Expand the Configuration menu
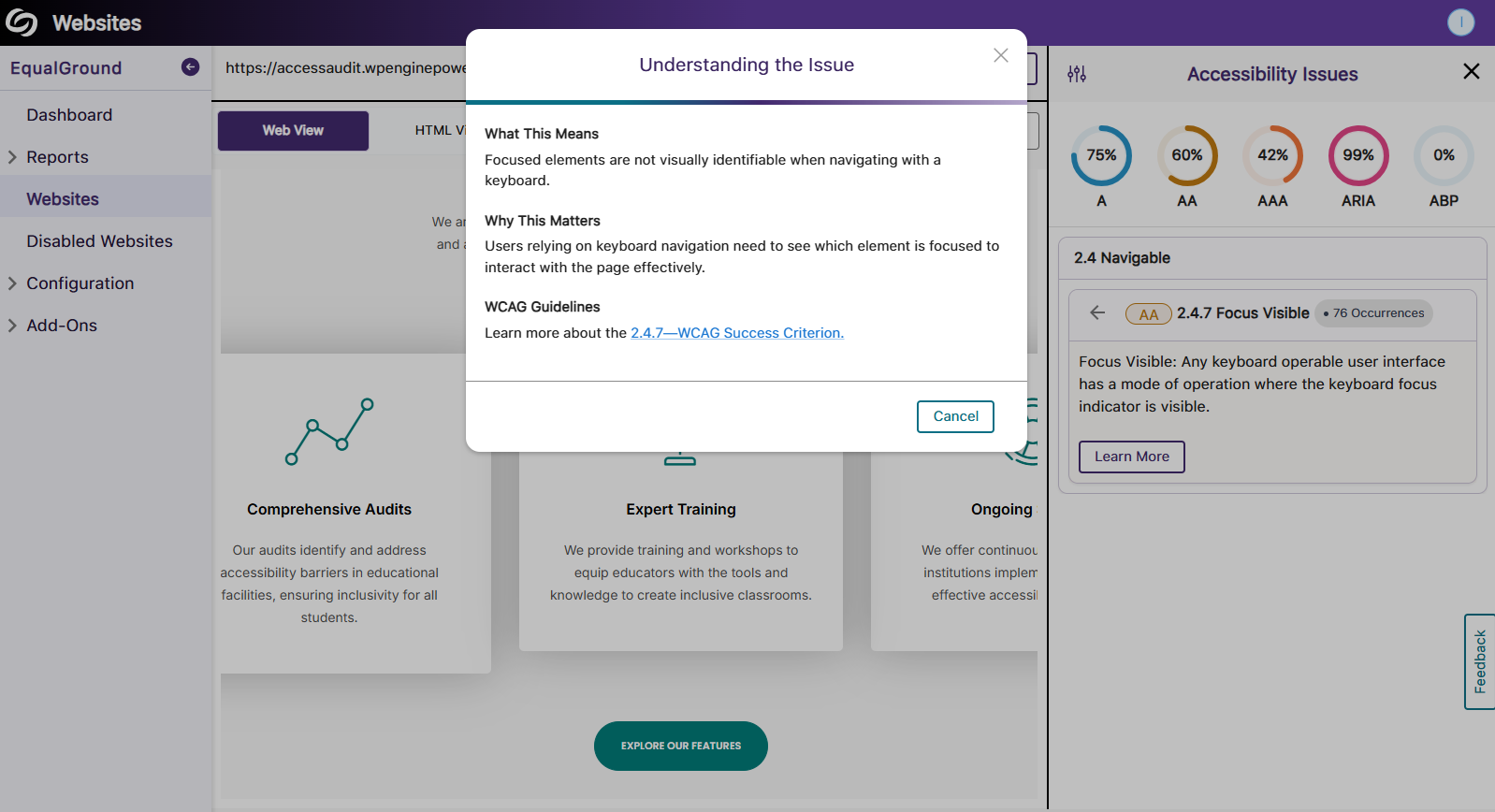Image resolution: width=1495 pixels, height=812 pixels. pos(13,283)
